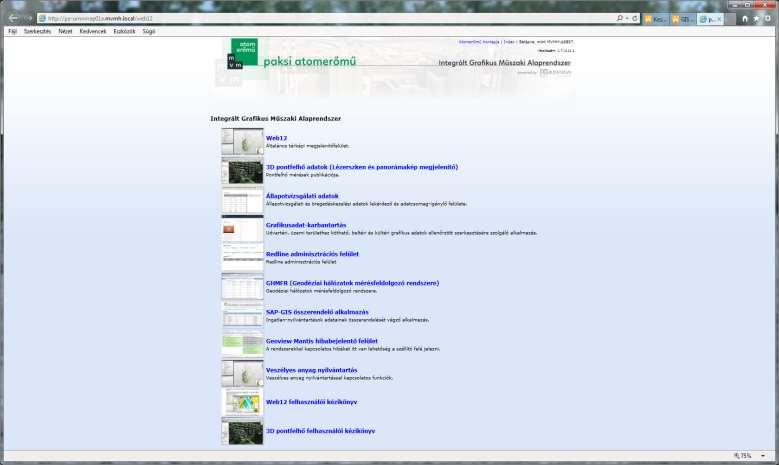The height and width of the screenshot is (465, 779).
Task: Click the thumbnail beside Web12 felhasználói kézikönyv
Action: 242,402
